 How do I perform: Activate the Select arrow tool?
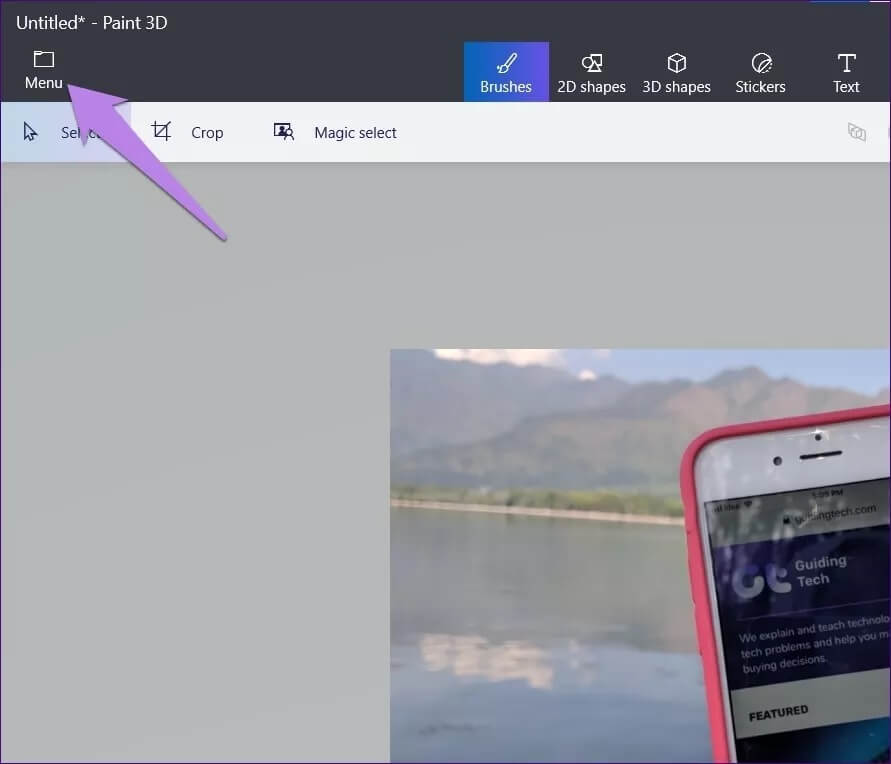65,132
